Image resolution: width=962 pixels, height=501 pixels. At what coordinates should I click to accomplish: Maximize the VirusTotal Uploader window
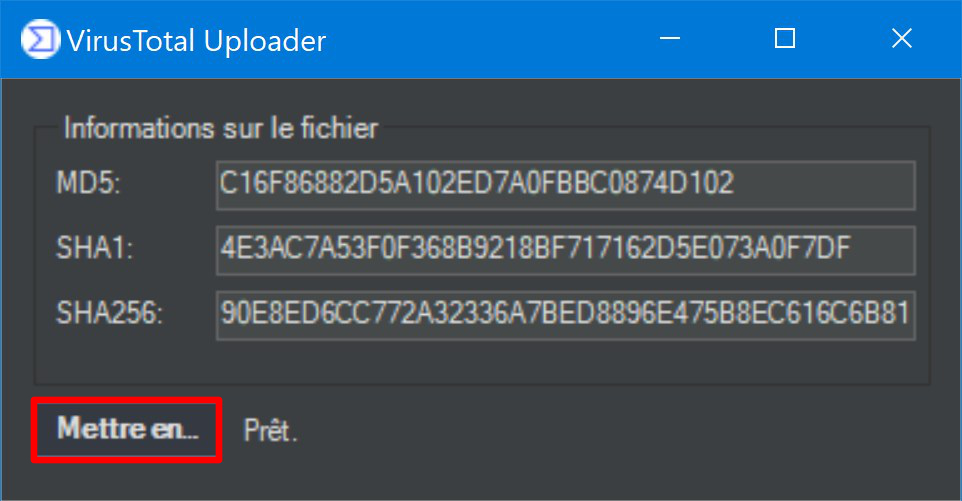(x=785, y=39)
